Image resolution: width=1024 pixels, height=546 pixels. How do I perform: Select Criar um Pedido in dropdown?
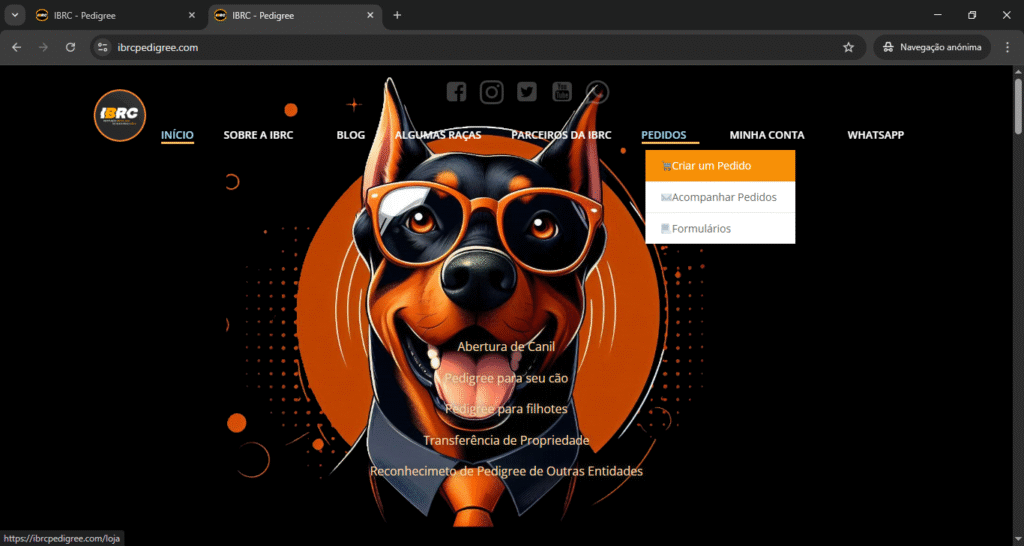[720, 166]
